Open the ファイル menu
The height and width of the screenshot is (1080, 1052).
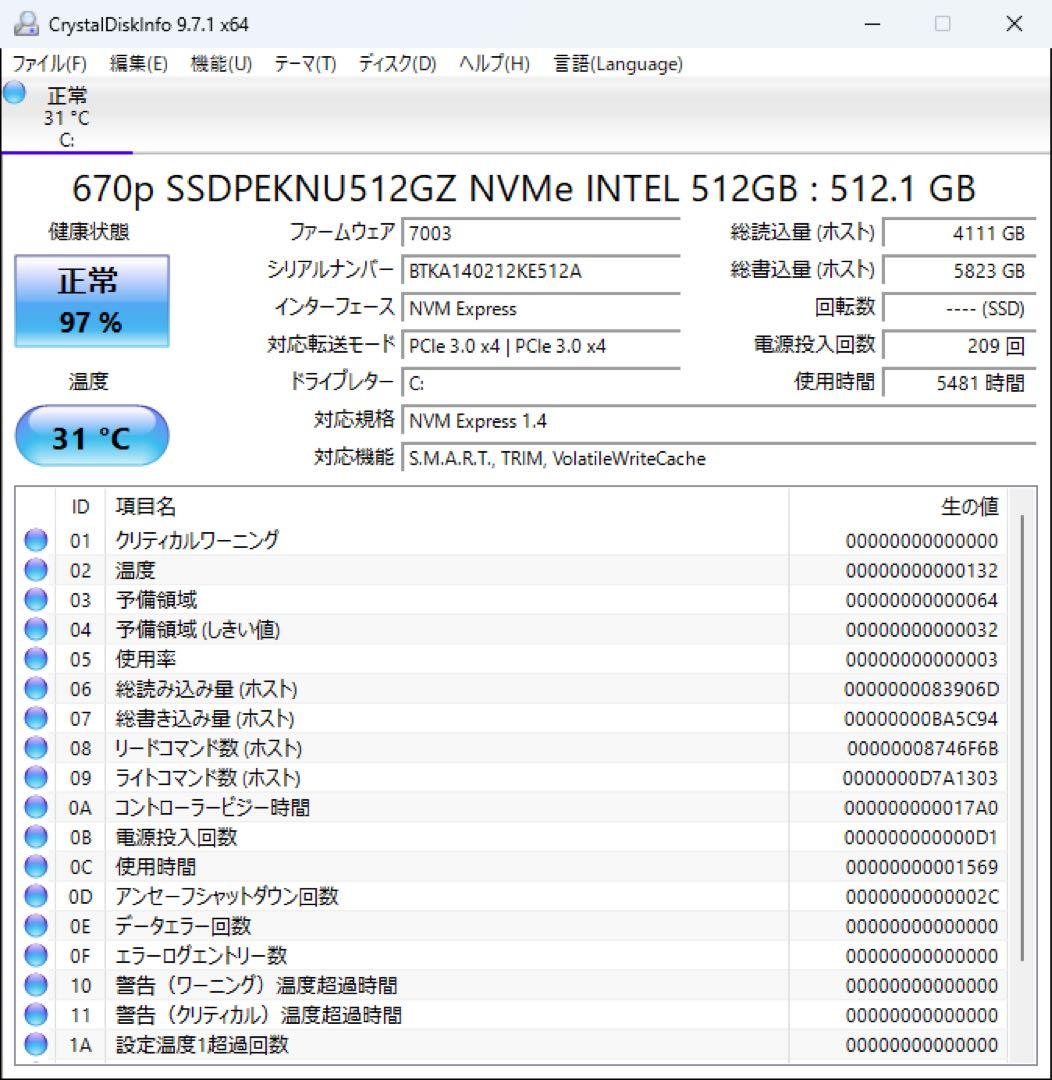[x=46, y=63]
